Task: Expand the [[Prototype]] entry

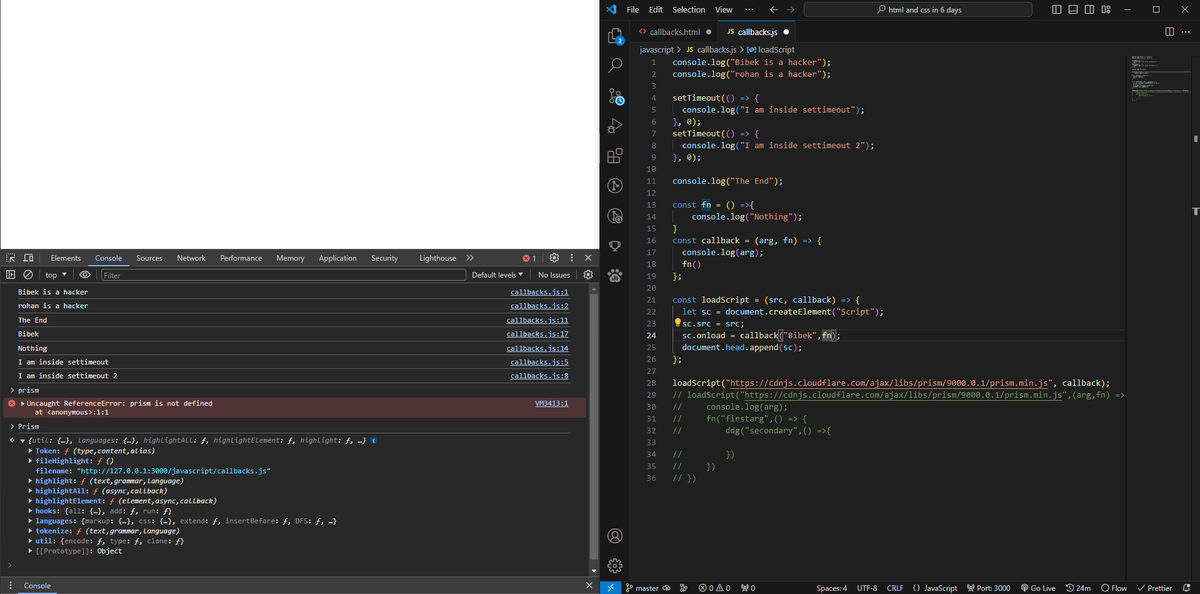Action: coord(30,551)
